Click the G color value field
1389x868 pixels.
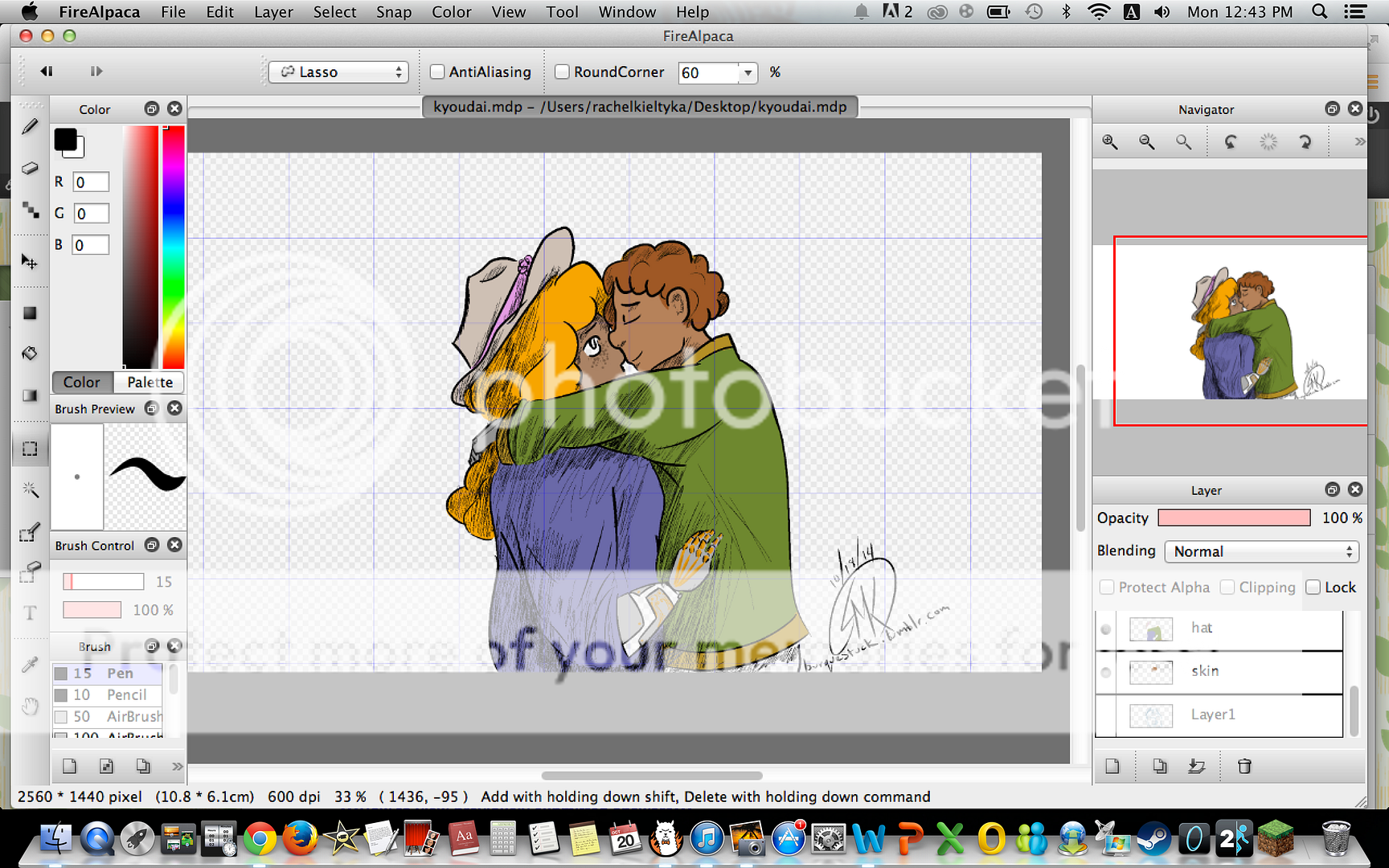[x=91, y=214]
